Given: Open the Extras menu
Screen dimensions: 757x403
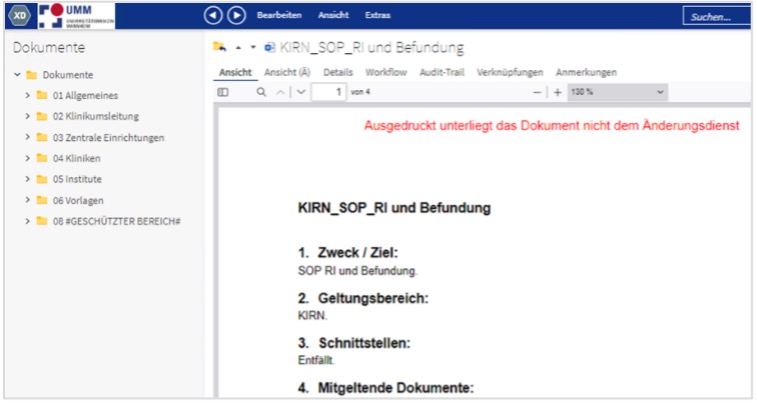Looking at the screenshot, I should (378, 15).
